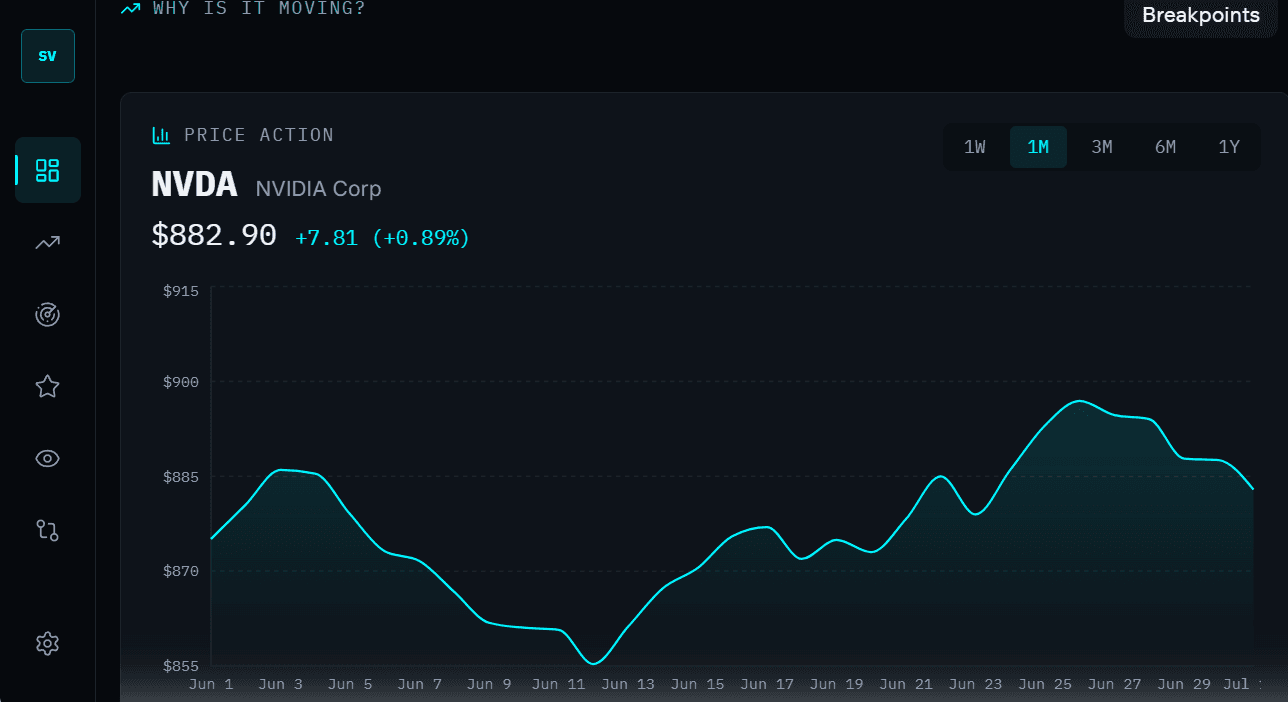1288x702 pixels.
Task: Click the chart low near Jun 12
Action: point(594,663)
